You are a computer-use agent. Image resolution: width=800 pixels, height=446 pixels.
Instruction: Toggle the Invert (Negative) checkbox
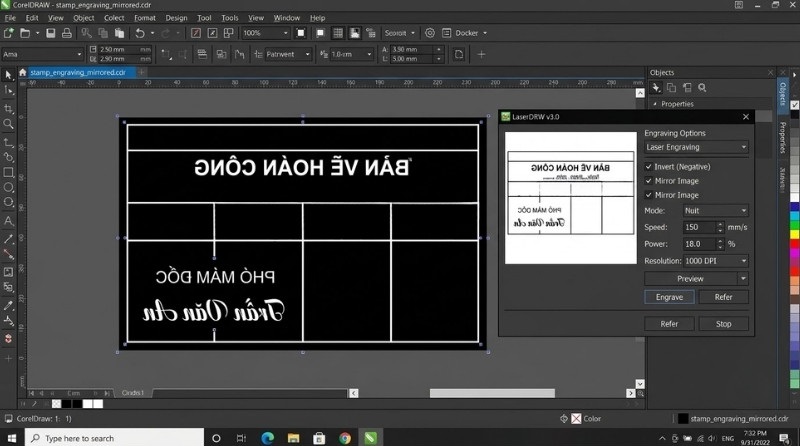[648, 166]
